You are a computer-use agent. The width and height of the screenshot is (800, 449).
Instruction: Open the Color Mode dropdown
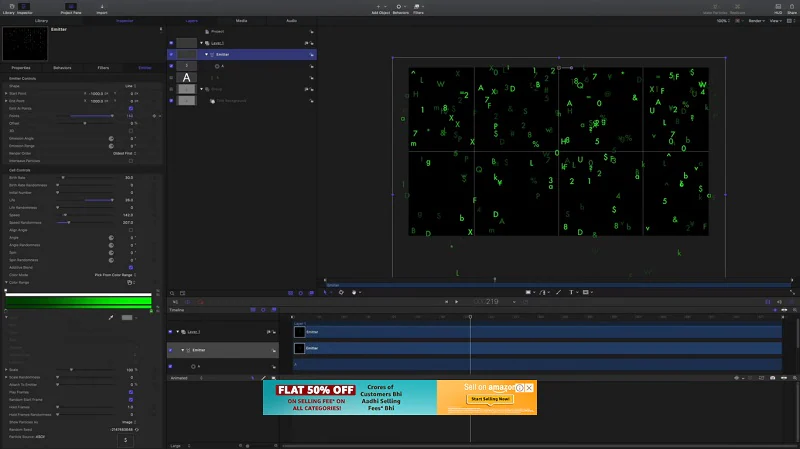pyautogui.click(x=115, y=275)
